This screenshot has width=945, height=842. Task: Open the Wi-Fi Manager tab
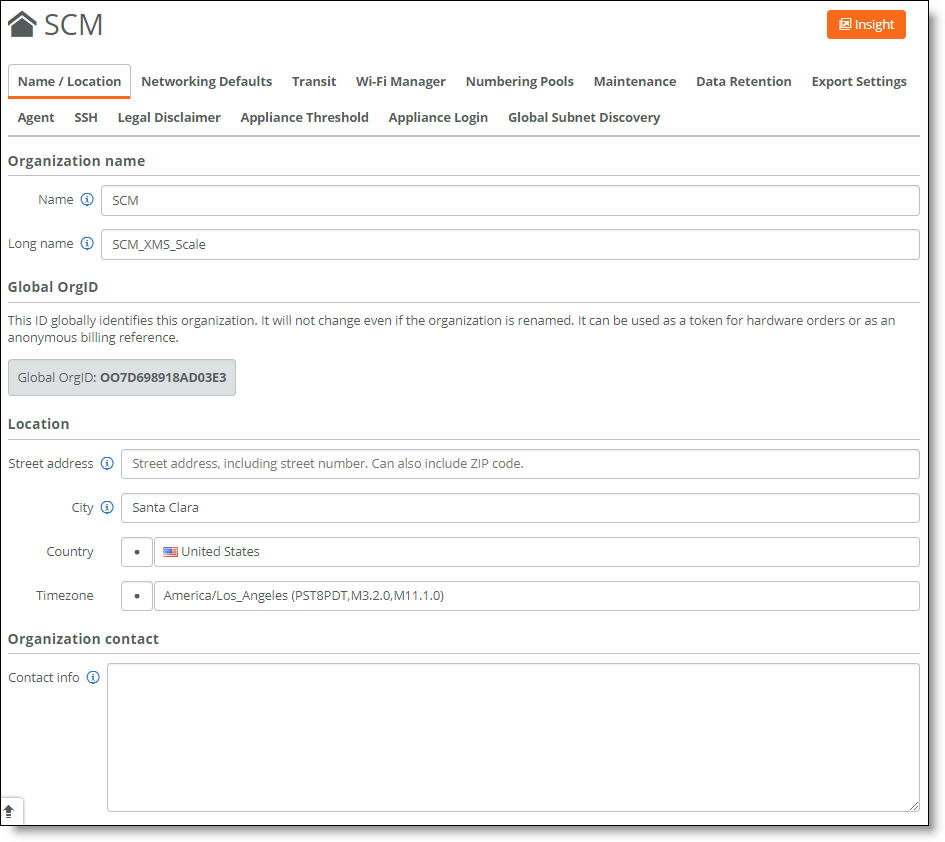[401, 81]
